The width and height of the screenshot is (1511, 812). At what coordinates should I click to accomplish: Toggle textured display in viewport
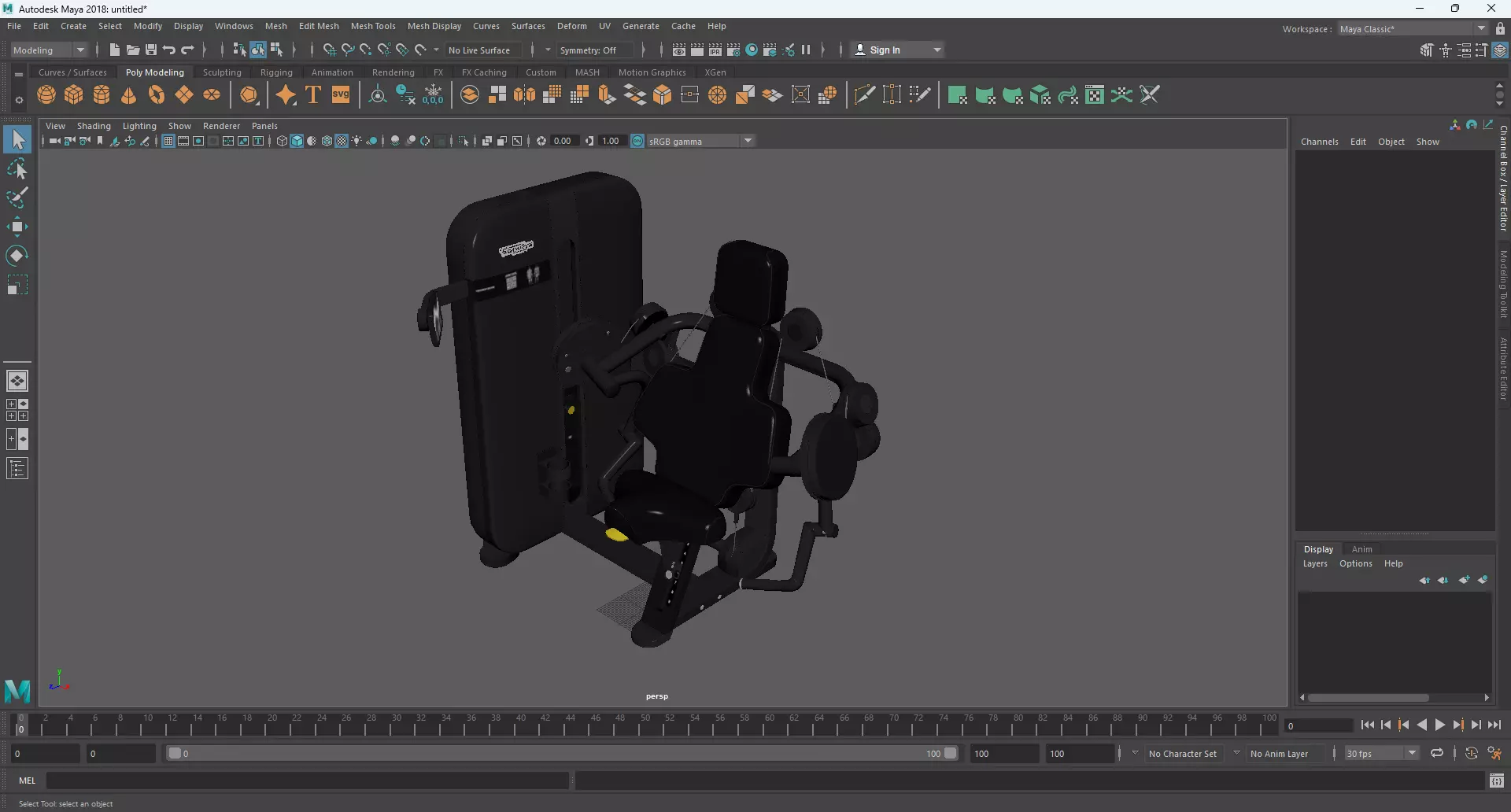342,141
